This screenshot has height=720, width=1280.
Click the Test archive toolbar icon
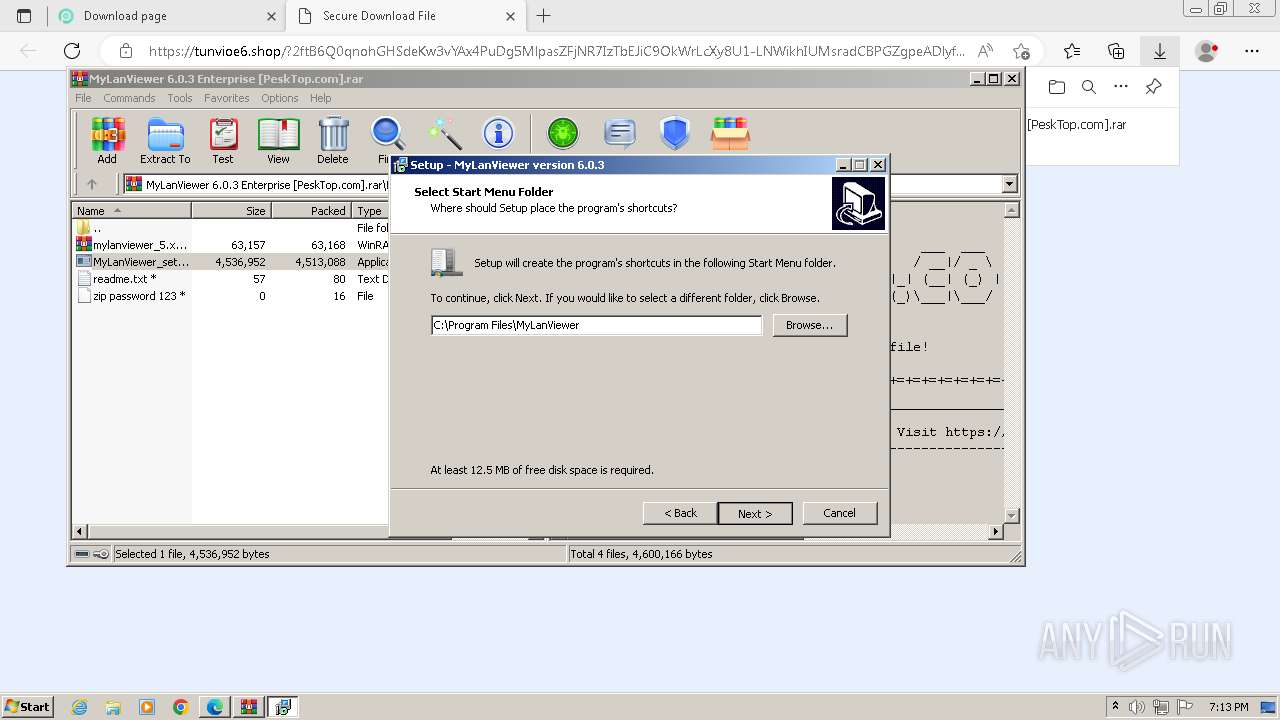(x=223, y=140)
